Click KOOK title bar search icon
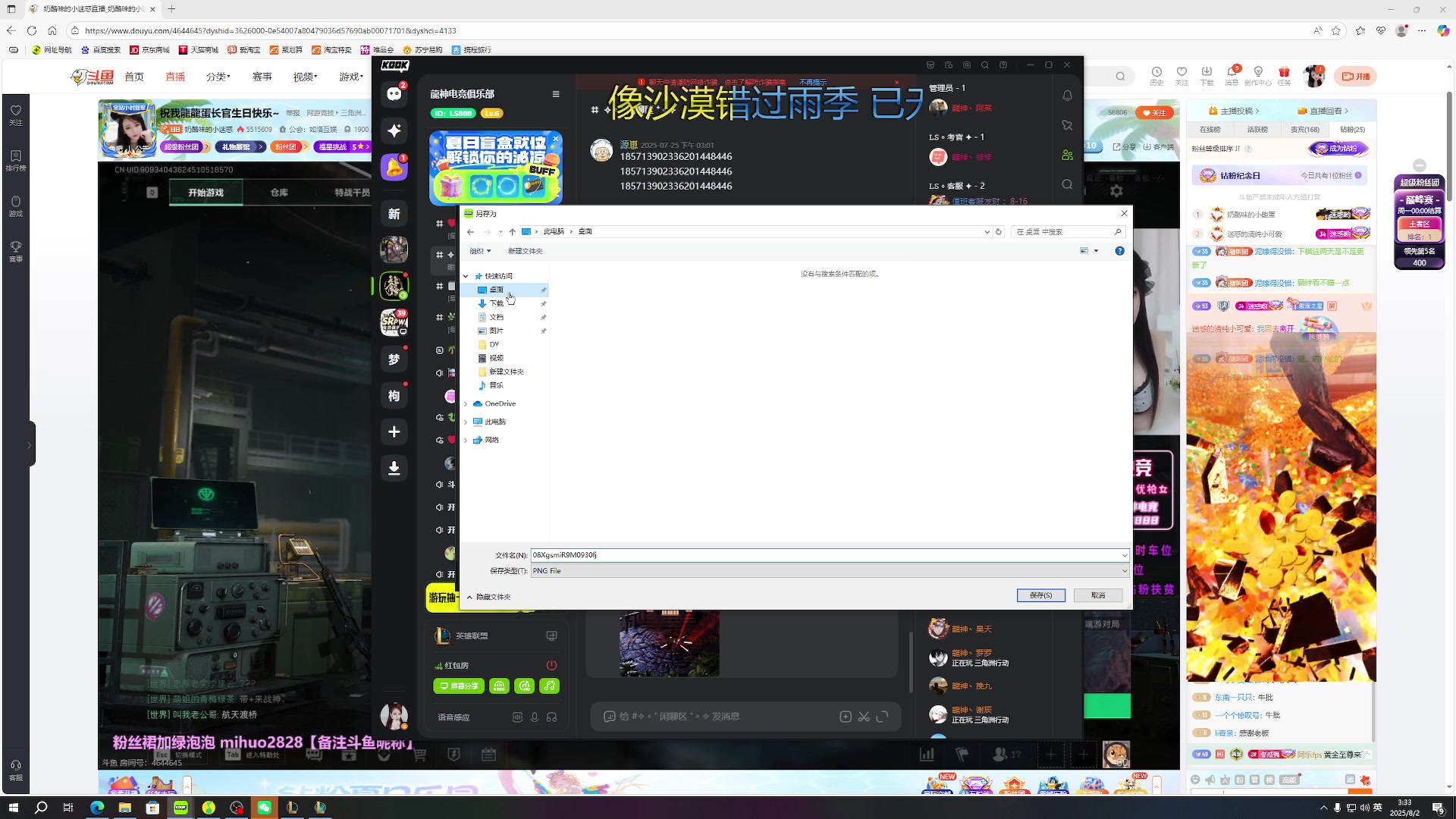 [x=984, y=65]
